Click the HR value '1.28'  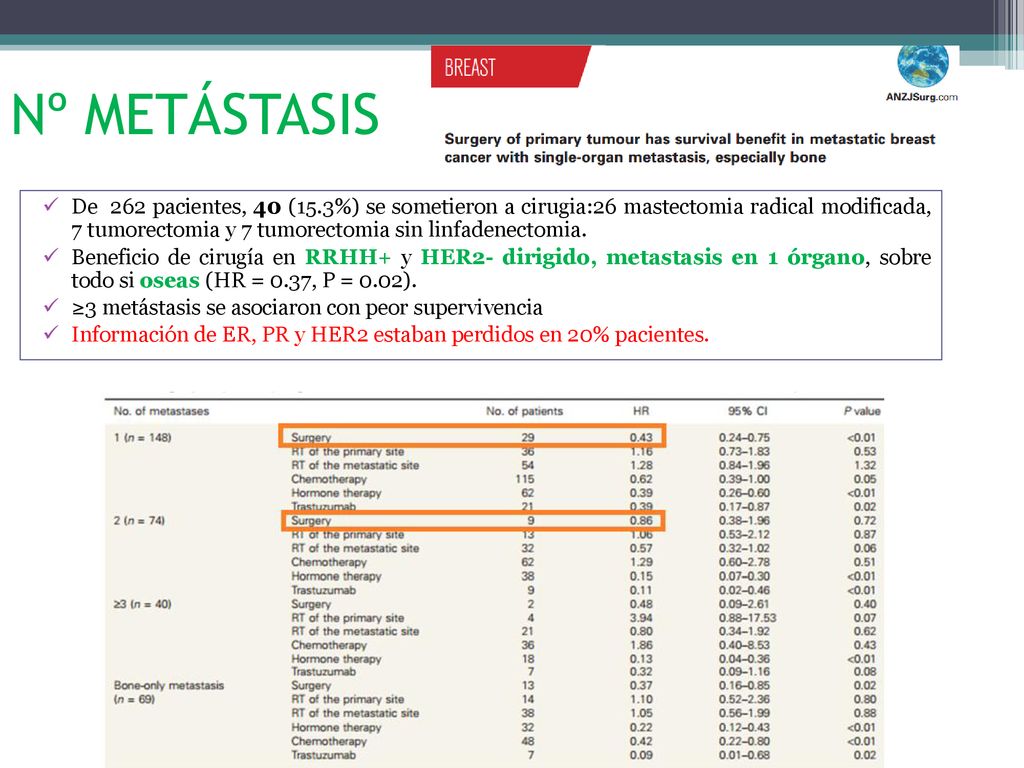pyautogui.click(x=641, y=465)
